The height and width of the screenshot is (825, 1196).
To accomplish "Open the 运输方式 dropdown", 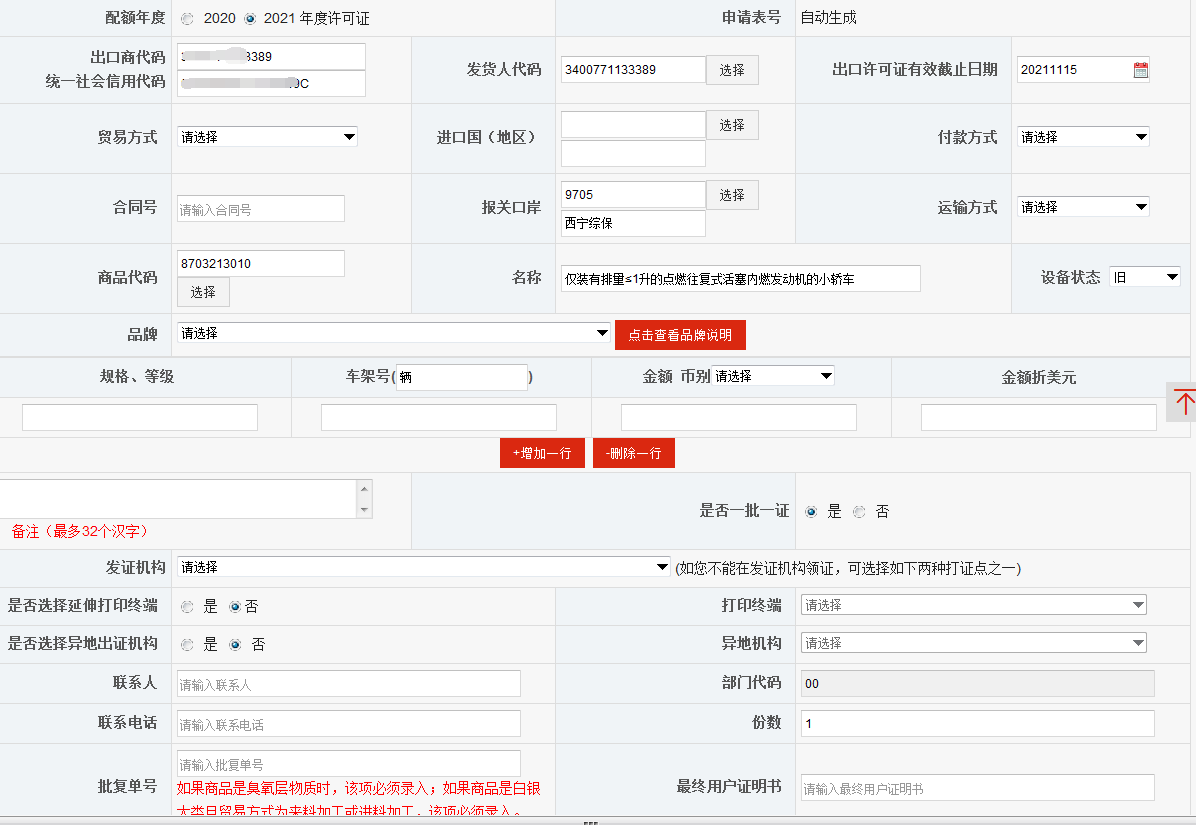I will pos(1083,206).
